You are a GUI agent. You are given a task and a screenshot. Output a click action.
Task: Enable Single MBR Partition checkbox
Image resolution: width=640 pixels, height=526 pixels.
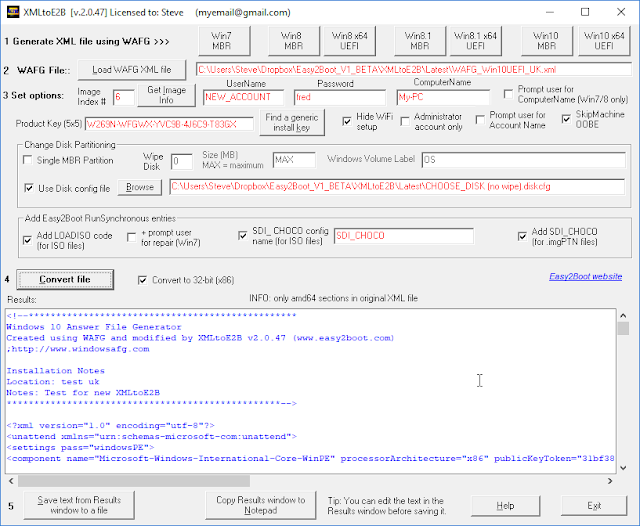click(x=28, y=160)
